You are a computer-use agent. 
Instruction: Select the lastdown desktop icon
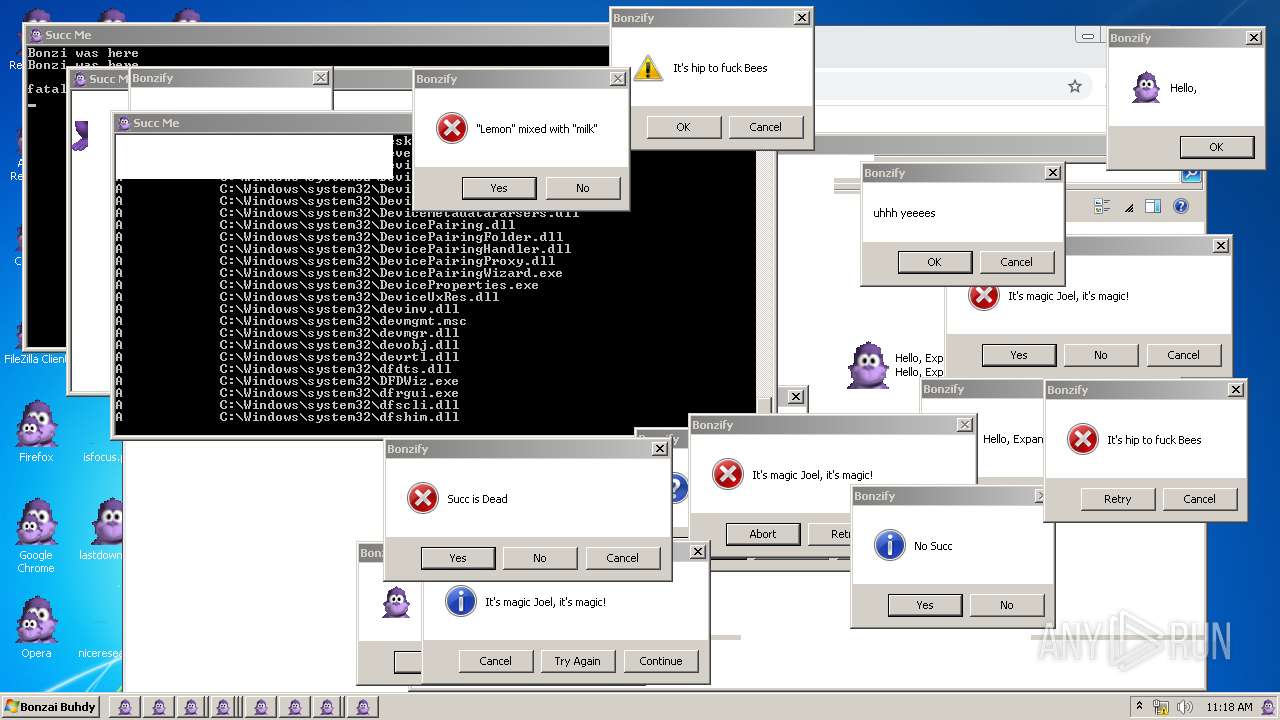tap(101, 530)
